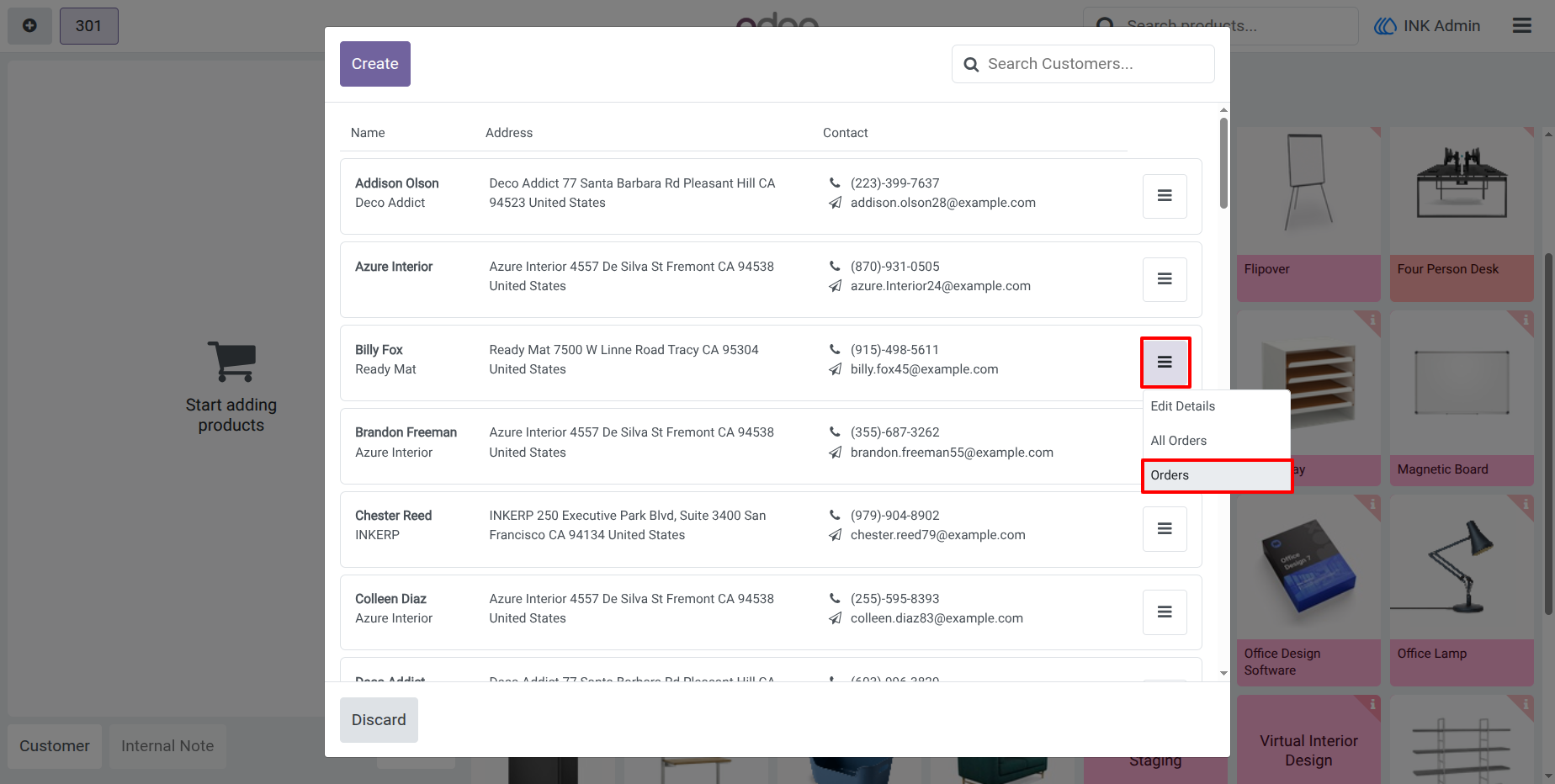
Task: Click the shopping cart icon
Action: click(231, 362)
